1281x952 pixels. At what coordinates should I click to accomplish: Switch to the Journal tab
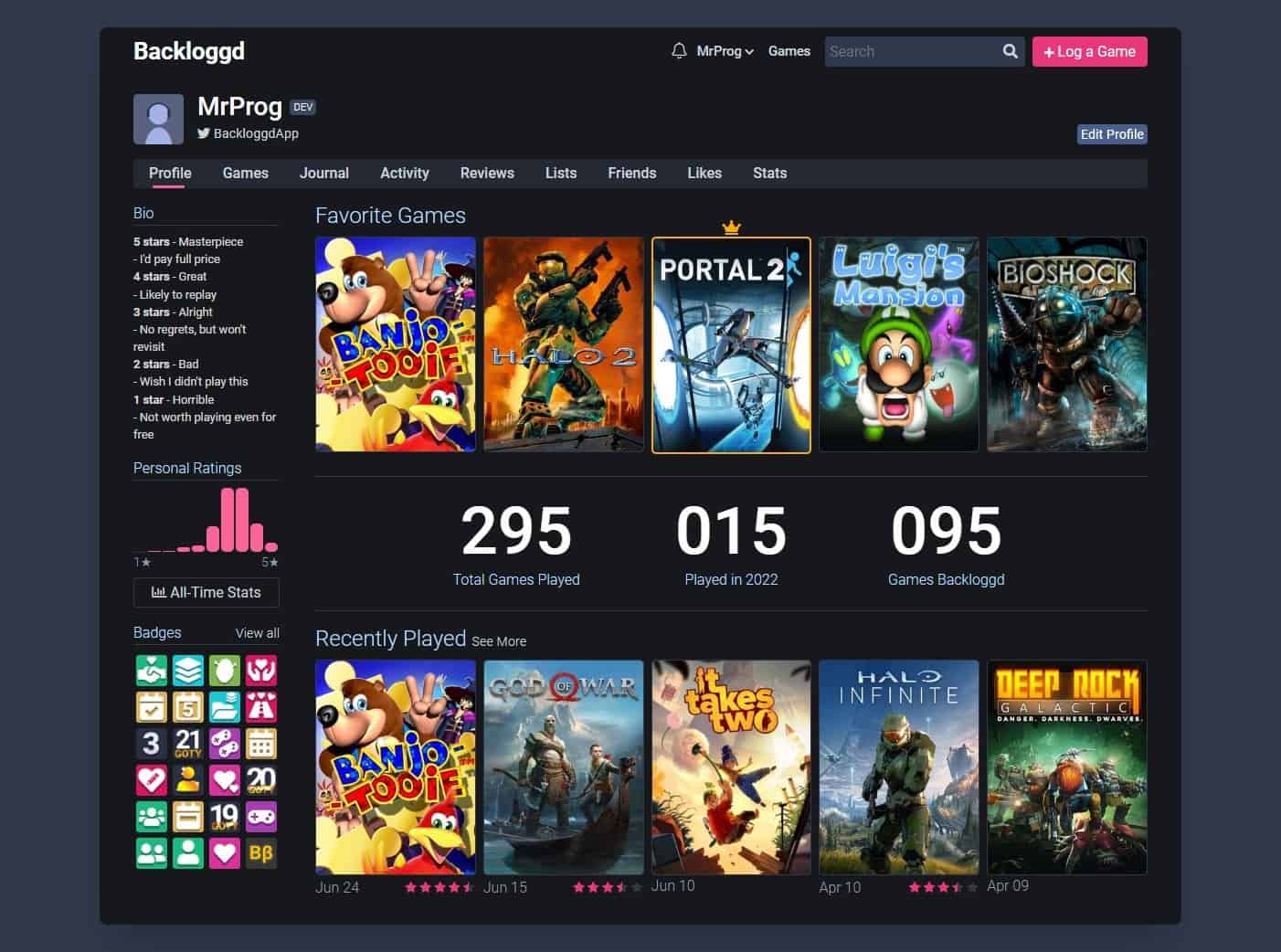pos(323,173)
